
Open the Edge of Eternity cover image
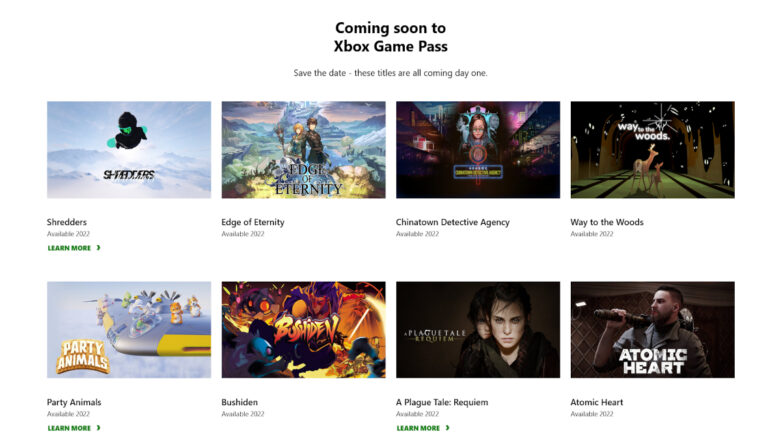pyautogui.click(x=303, y=150)
